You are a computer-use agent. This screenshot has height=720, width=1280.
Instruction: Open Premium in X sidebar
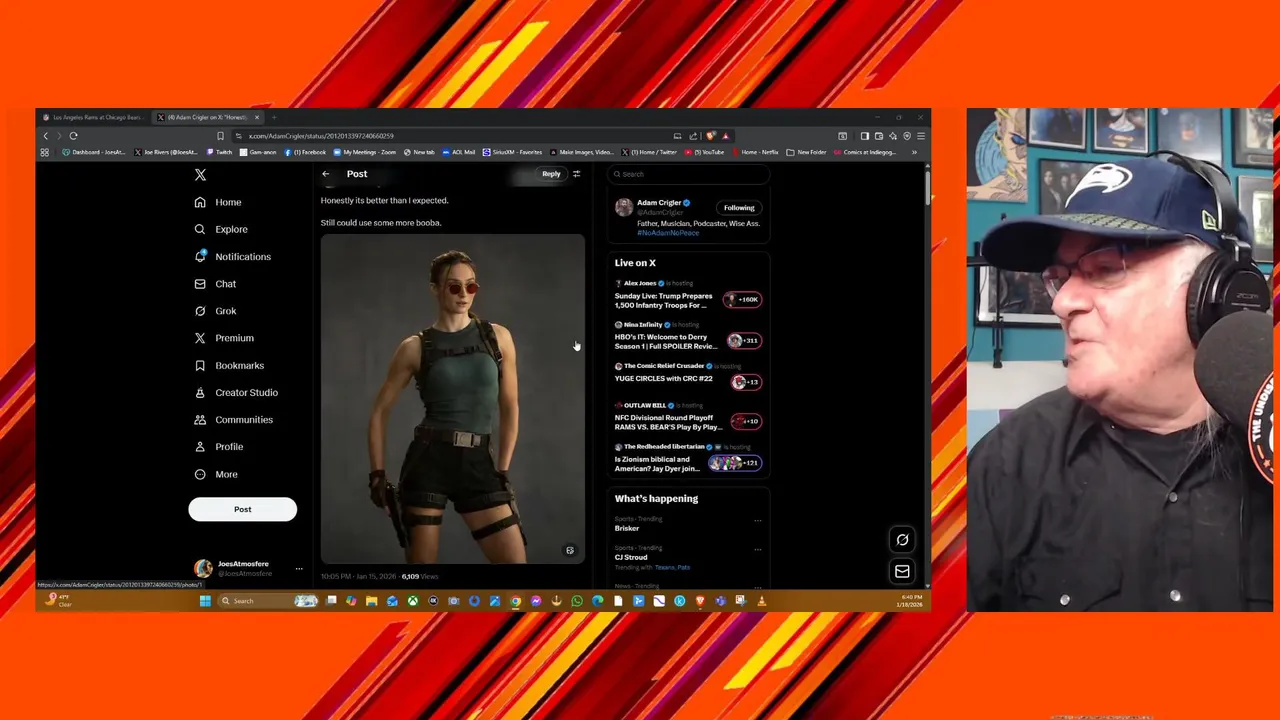(x=224, y=338)
